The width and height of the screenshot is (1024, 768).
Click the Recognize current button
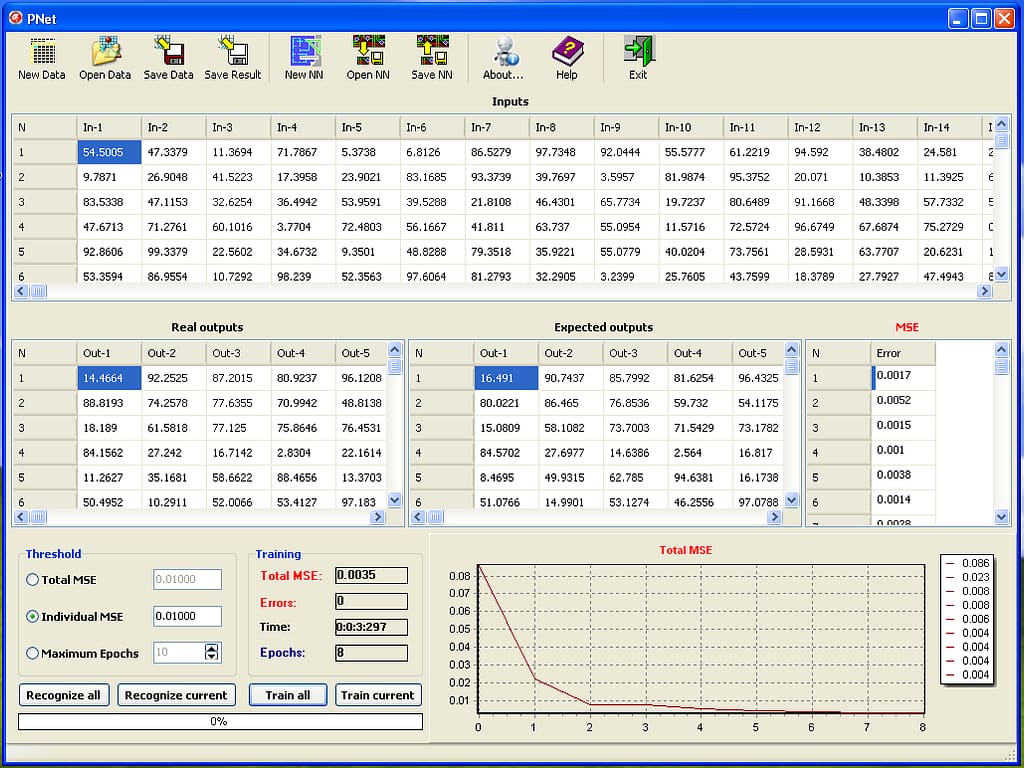[x=176, y=695]
